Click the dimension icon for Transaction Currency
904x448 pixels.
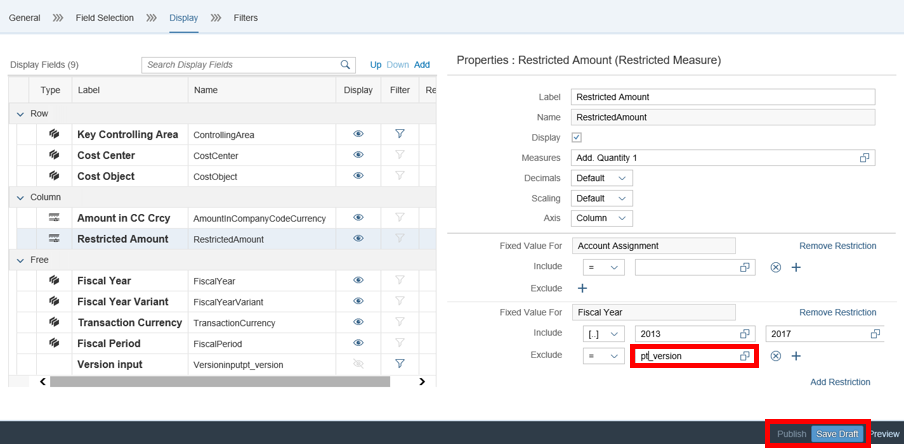pyautogui.click(x=54, y=322)
